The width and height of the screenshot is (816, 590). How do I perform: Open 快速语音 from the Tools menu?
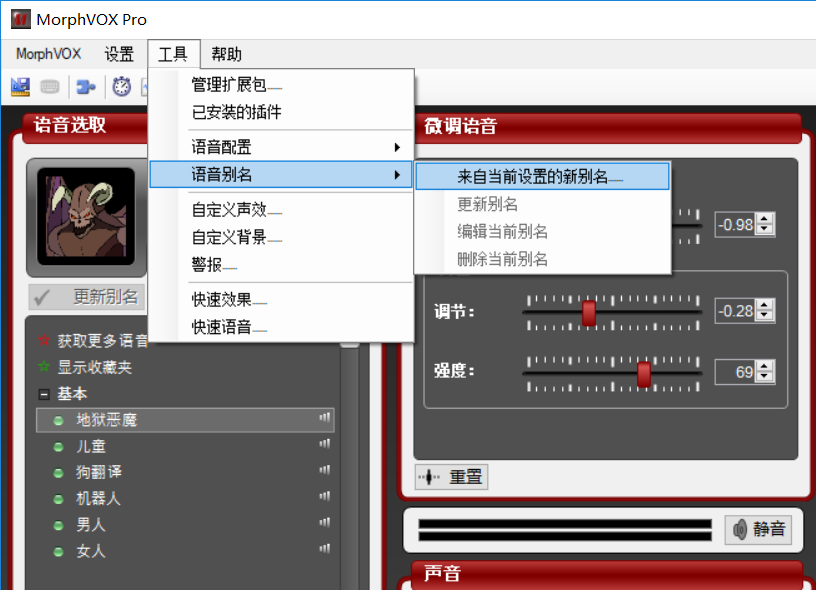pyautogui.click(x=282, y=327)
